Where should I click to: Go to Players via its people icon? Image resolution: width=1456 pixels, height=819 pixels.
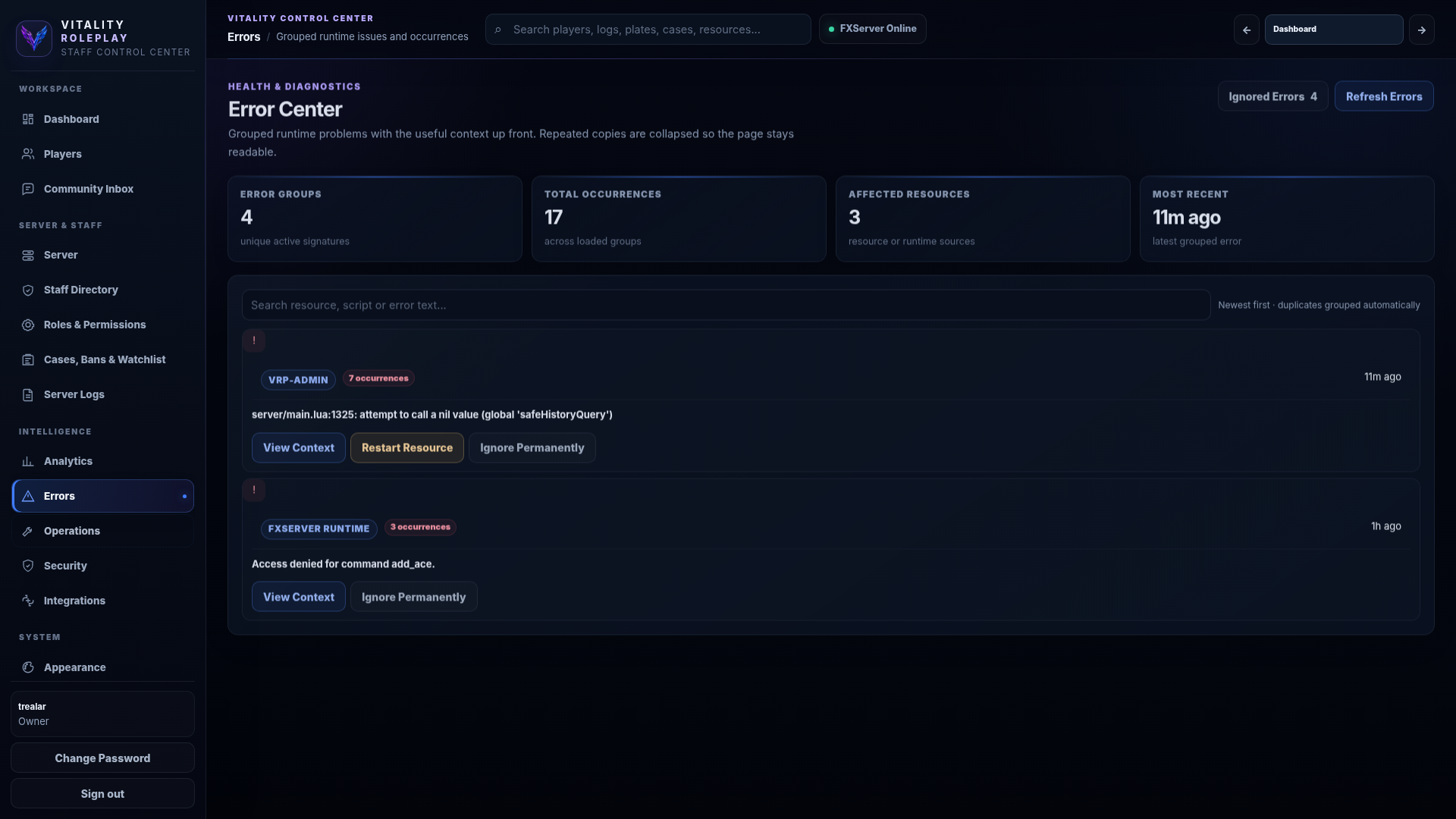28,154
